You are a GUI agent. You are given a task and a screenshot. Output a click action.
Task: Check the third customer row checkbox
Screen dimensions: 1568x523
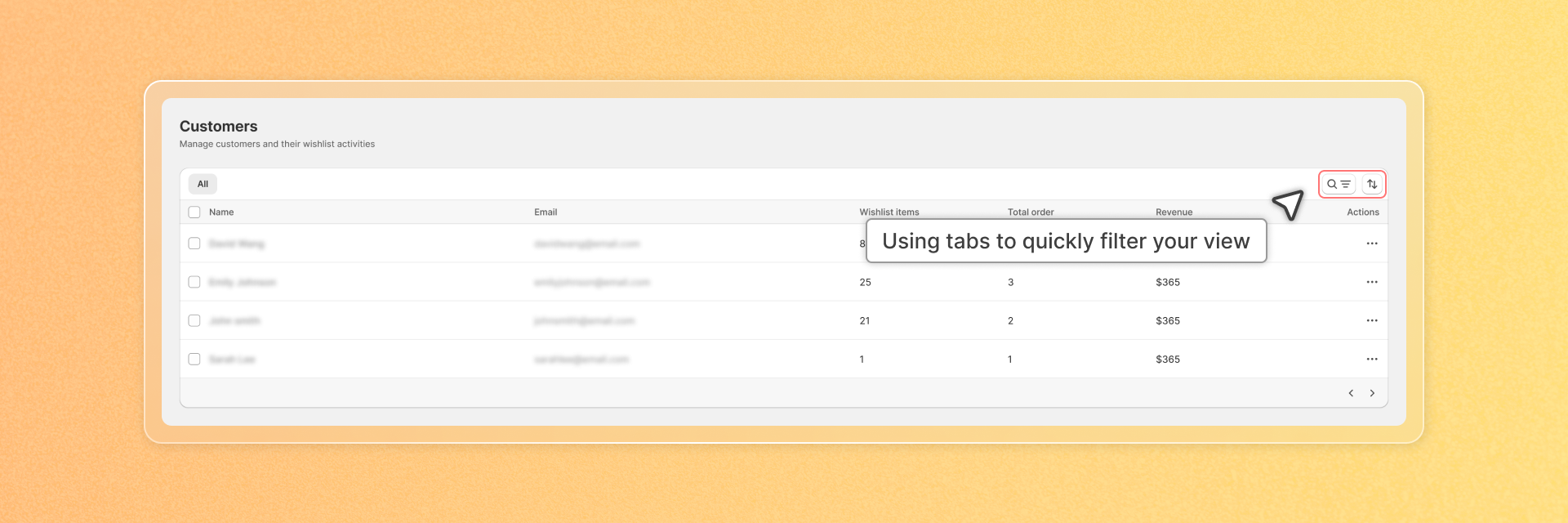[194, 320]
